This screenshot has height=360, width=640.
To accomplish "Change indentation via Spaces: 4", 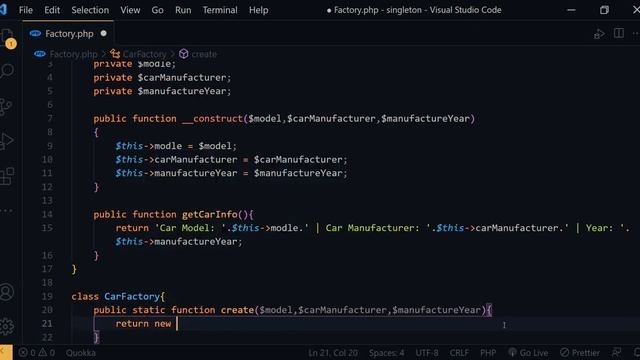I will [x=387, y=353].
